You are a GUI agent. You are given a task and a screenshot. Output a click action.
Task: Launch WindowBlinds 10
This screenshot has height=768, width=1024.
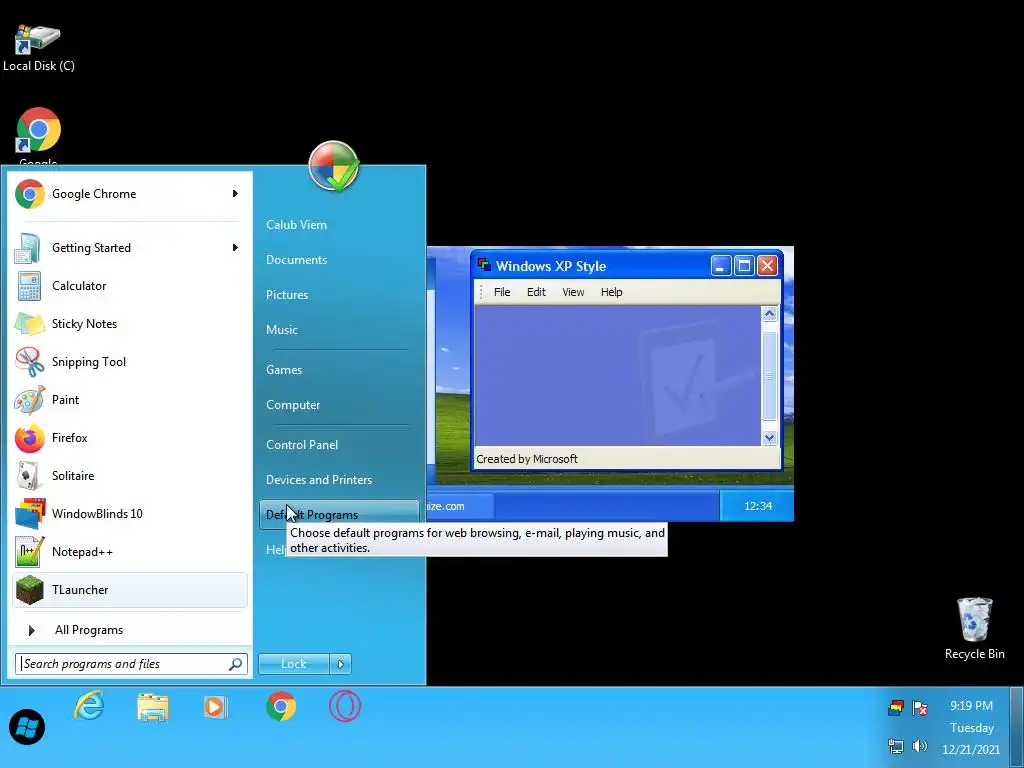(x=129, y=514)
